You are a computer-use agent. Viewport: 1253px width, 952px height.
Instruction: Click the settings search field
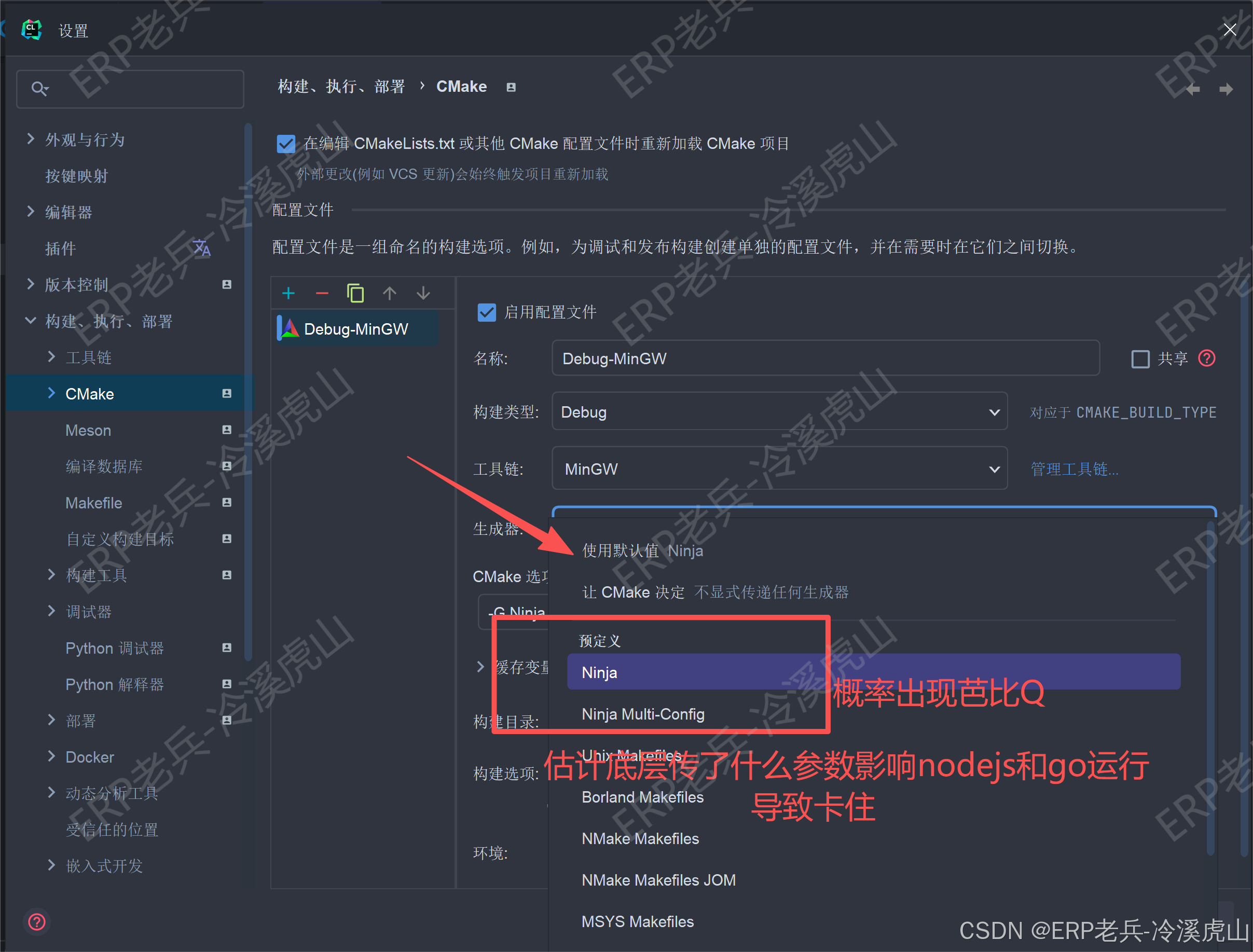142,89
